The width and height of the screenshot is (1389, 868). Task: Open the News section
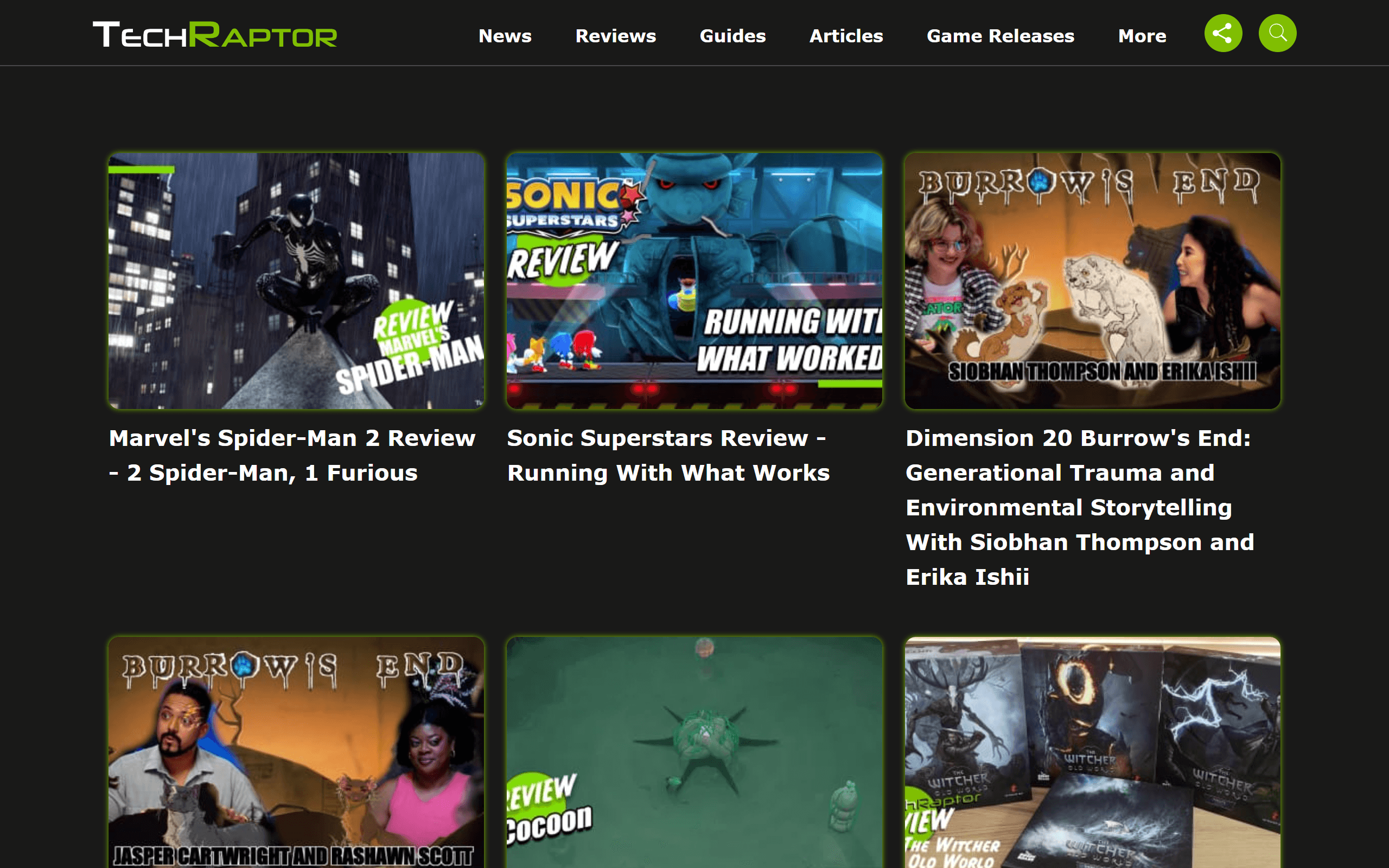(x=505, y=36)
